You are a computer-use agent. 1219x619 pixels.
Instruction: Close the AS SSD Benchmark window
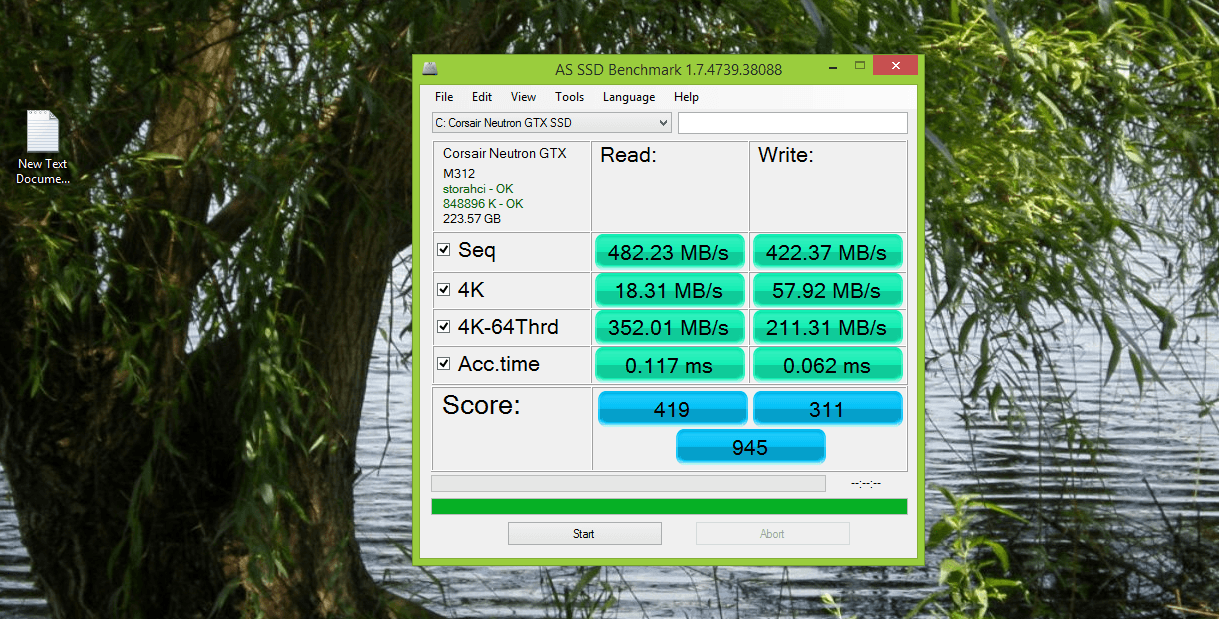(x=894, y=66)
